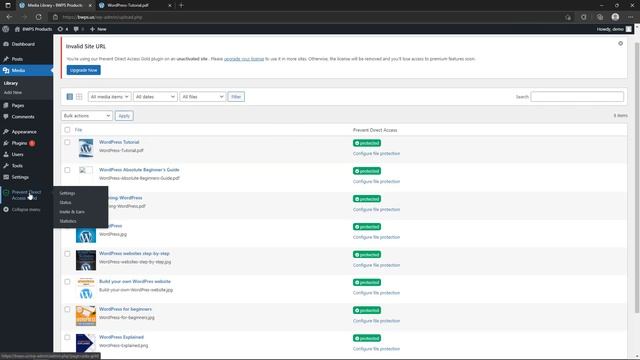Dismiss the Invalid Site URL notice
The image size is (640, 360).
pyautogui.click(x=620, y=43)
